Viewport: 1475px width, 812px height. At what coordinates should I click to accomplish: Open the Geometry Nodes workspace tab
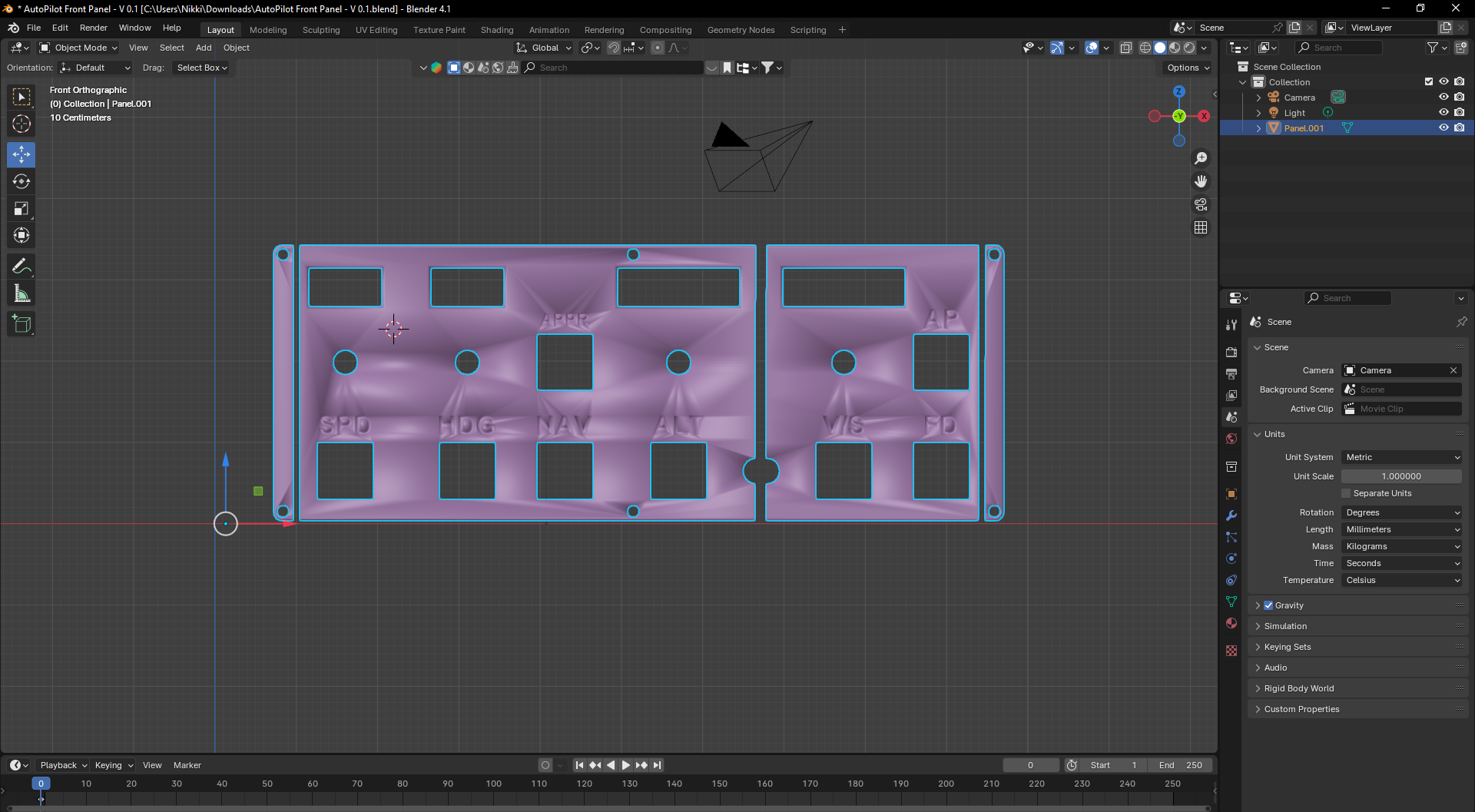click(741, 30)
